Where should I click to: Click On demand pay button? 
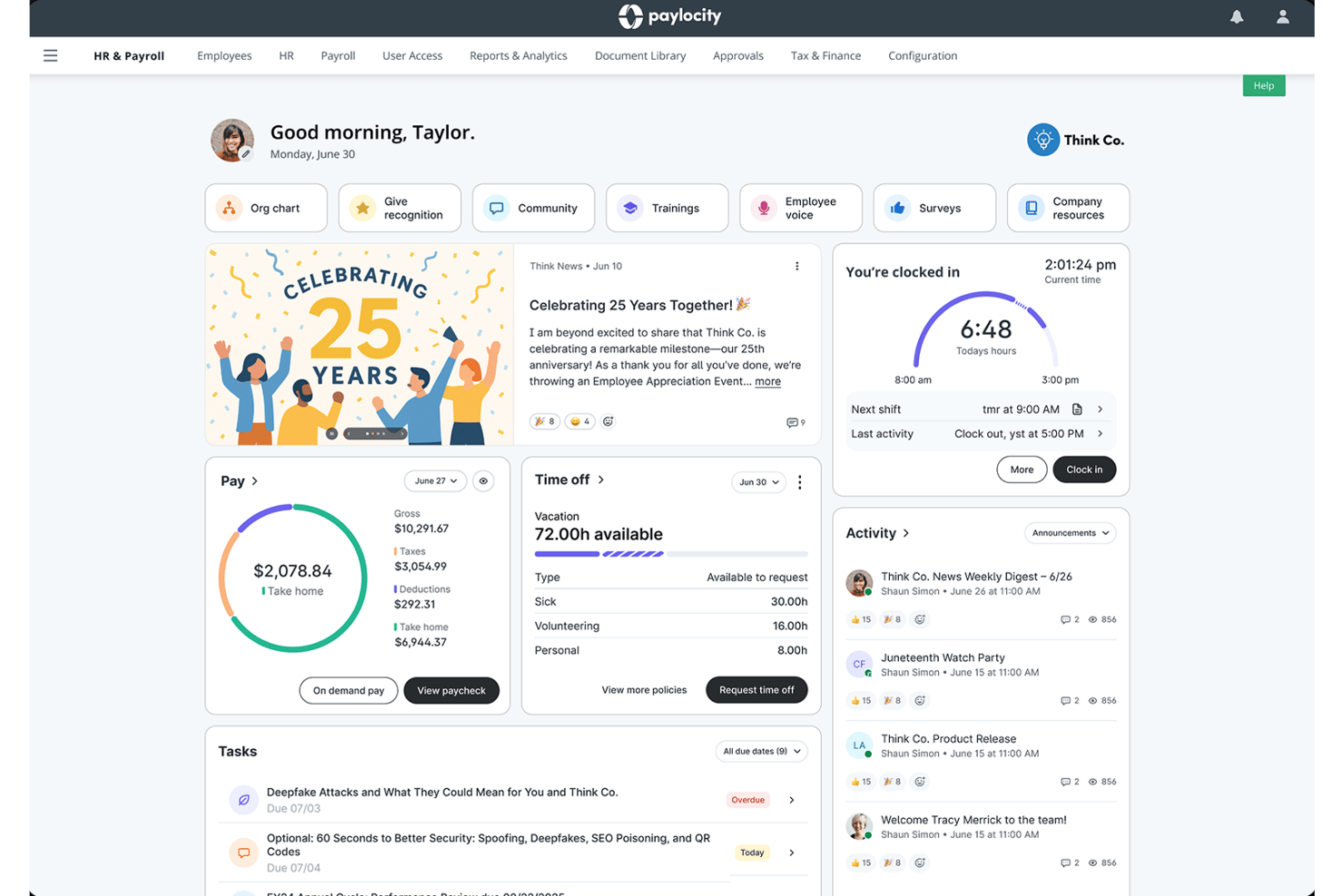pyautogui.click(x=349, y=691)
